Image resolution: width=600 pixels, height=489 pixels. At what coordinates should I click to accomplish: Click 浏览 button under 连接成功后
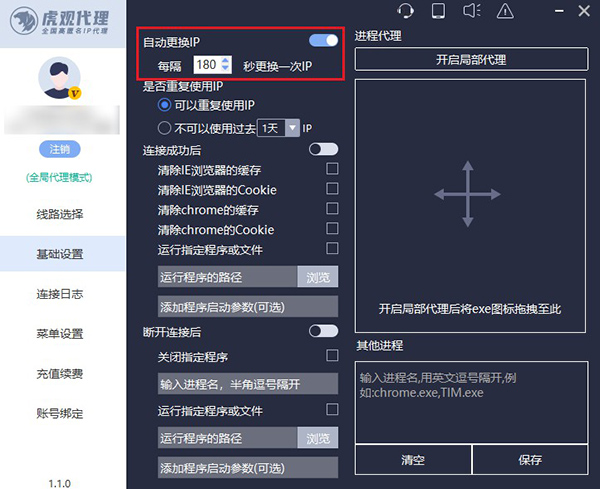coord(318,277)
